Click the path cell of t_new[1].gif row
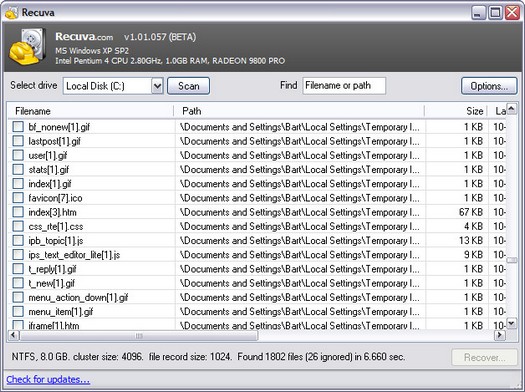Screen dimensions: 525x392 [x=300, y=283]
